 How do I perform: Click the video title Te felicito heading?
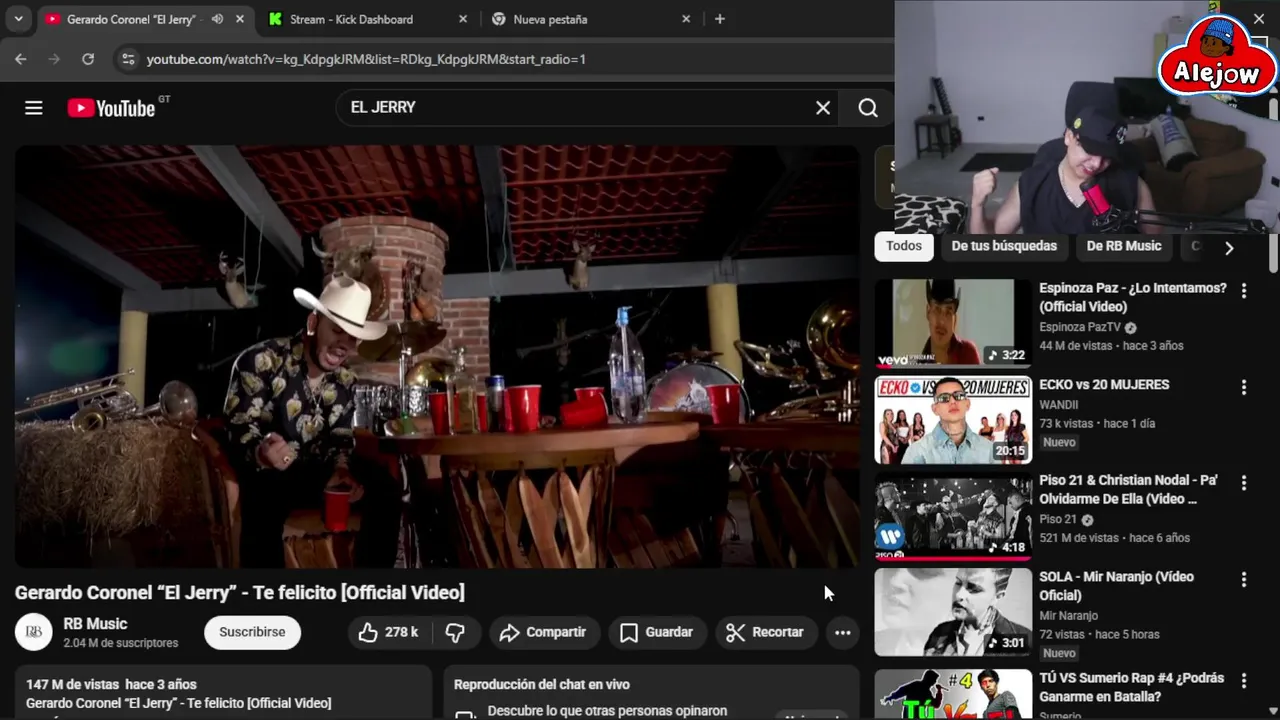240,592
